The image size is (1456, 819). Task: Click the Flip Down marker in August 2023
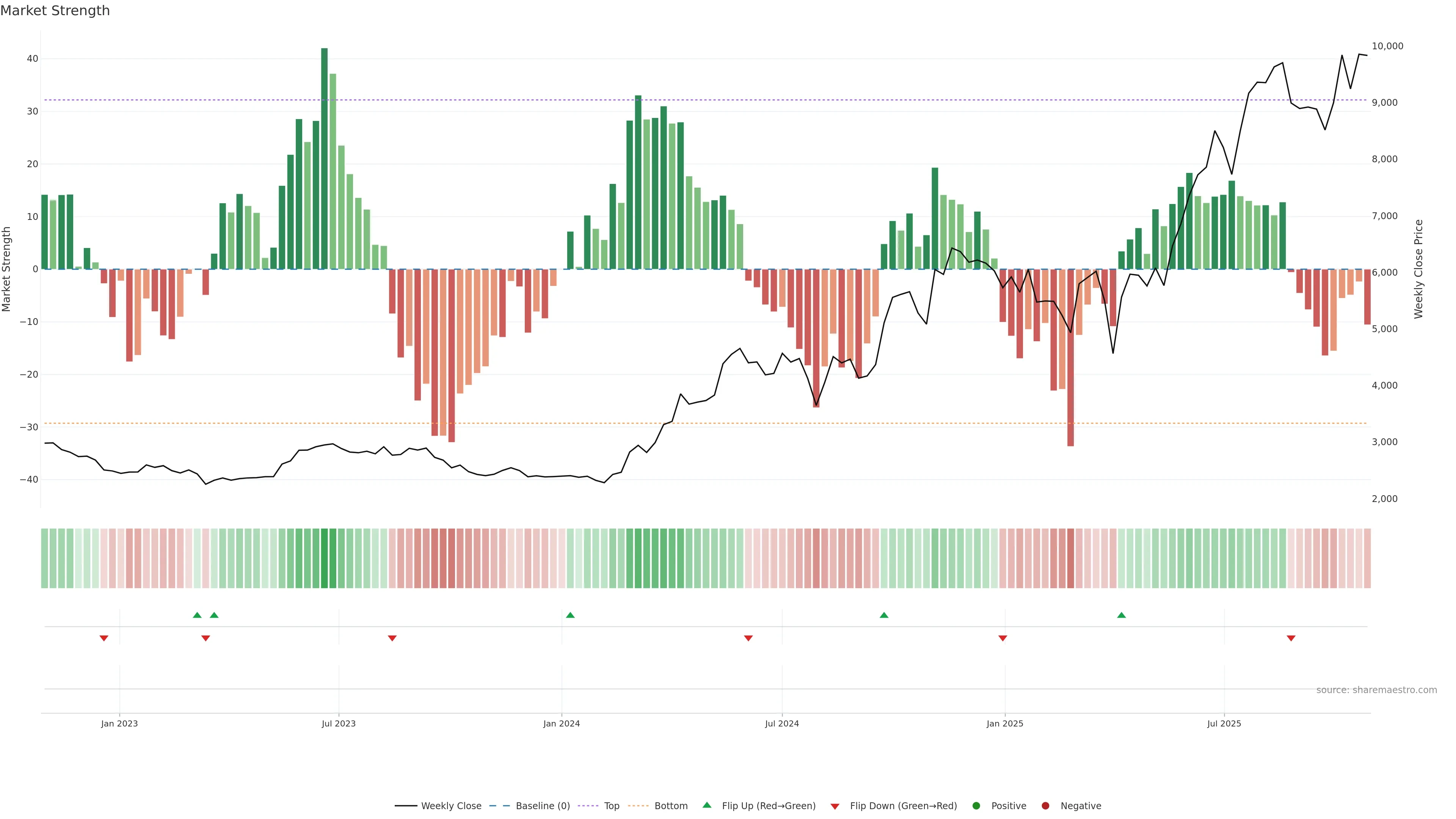tap(392, 638)
